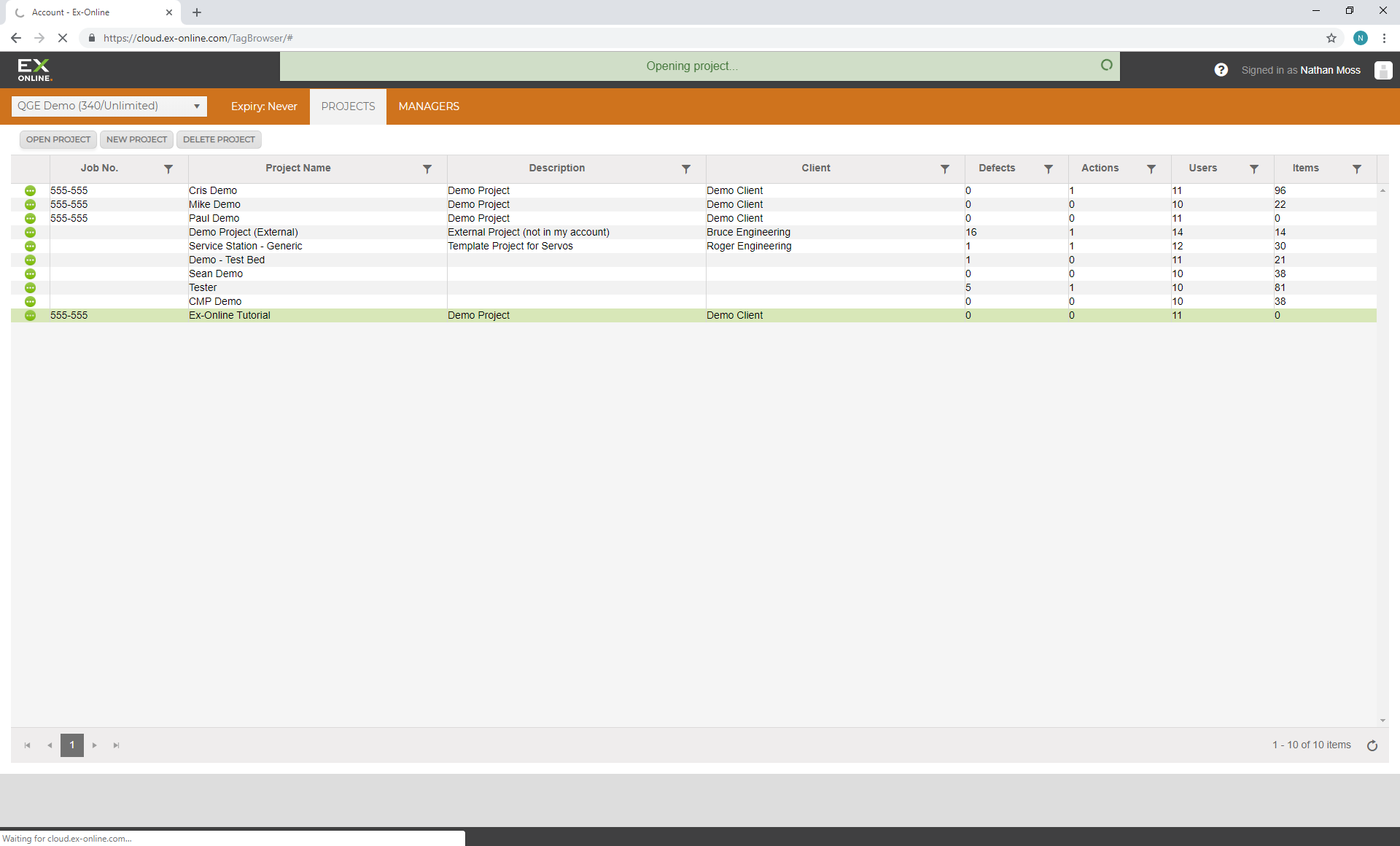Switch to the MANAGERS tab

pos(429,106)
